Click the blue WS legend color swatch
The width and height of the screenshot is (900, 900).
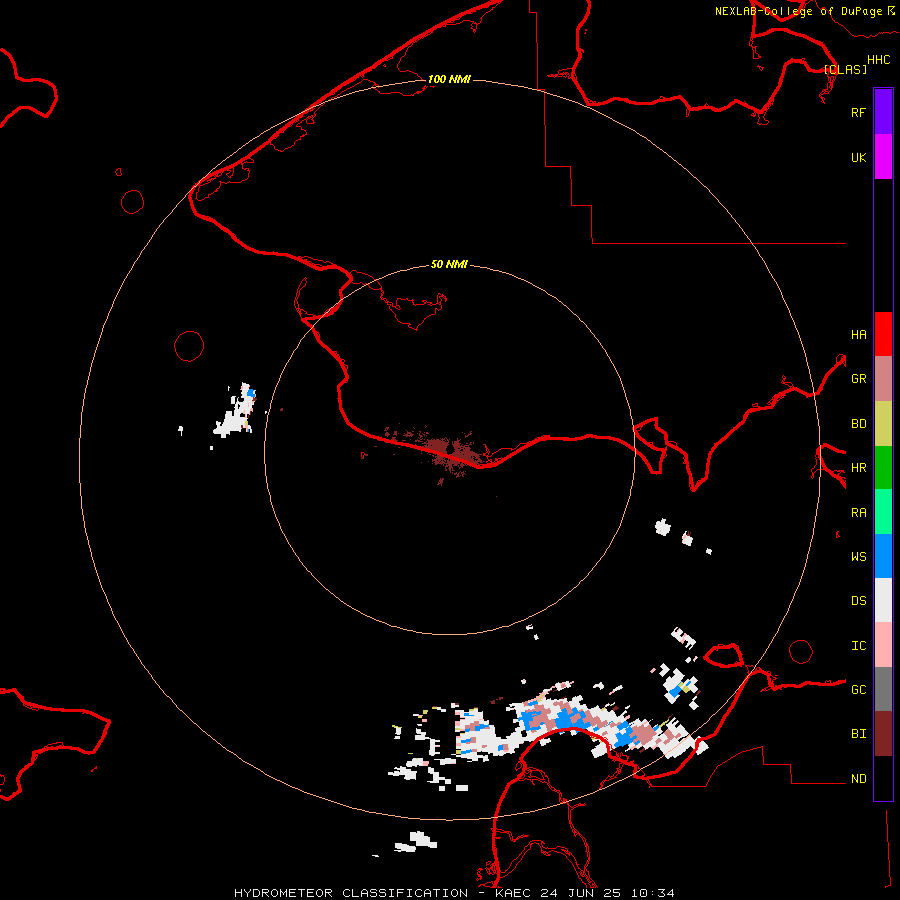tap(883, 556)
